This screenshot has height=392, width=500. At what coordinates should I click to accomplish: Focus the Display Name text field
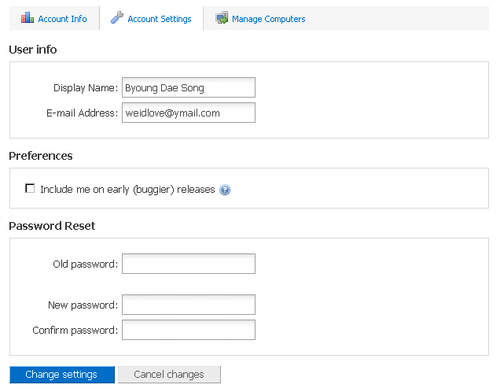click(189, 88)
